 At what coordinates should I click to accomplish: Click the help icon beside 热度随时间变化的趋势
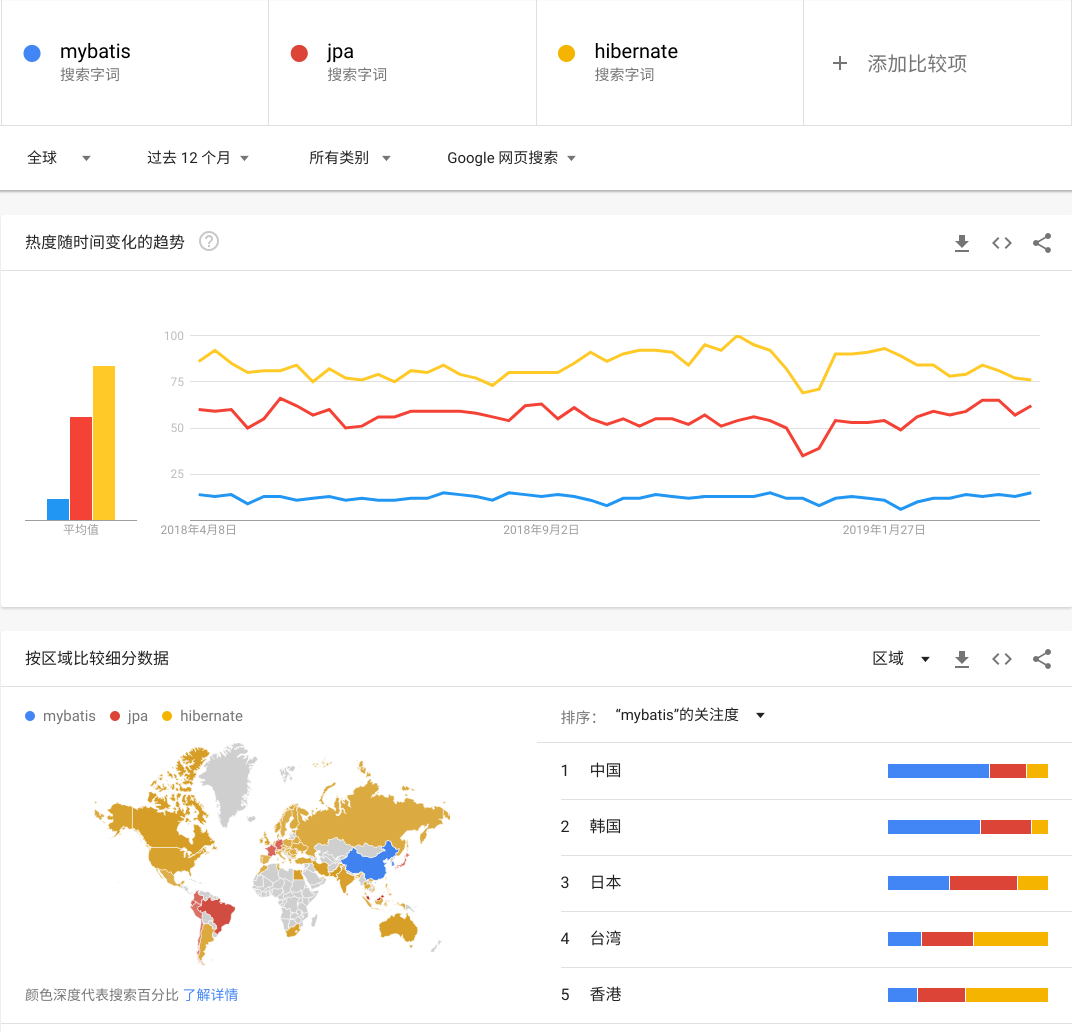click(208, 241)
